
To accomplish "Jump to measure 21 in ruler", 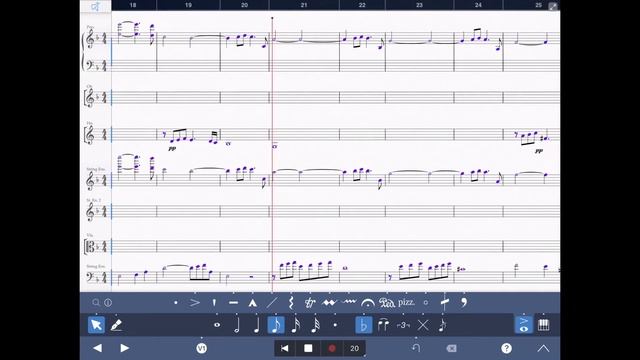I will [304, 5].
